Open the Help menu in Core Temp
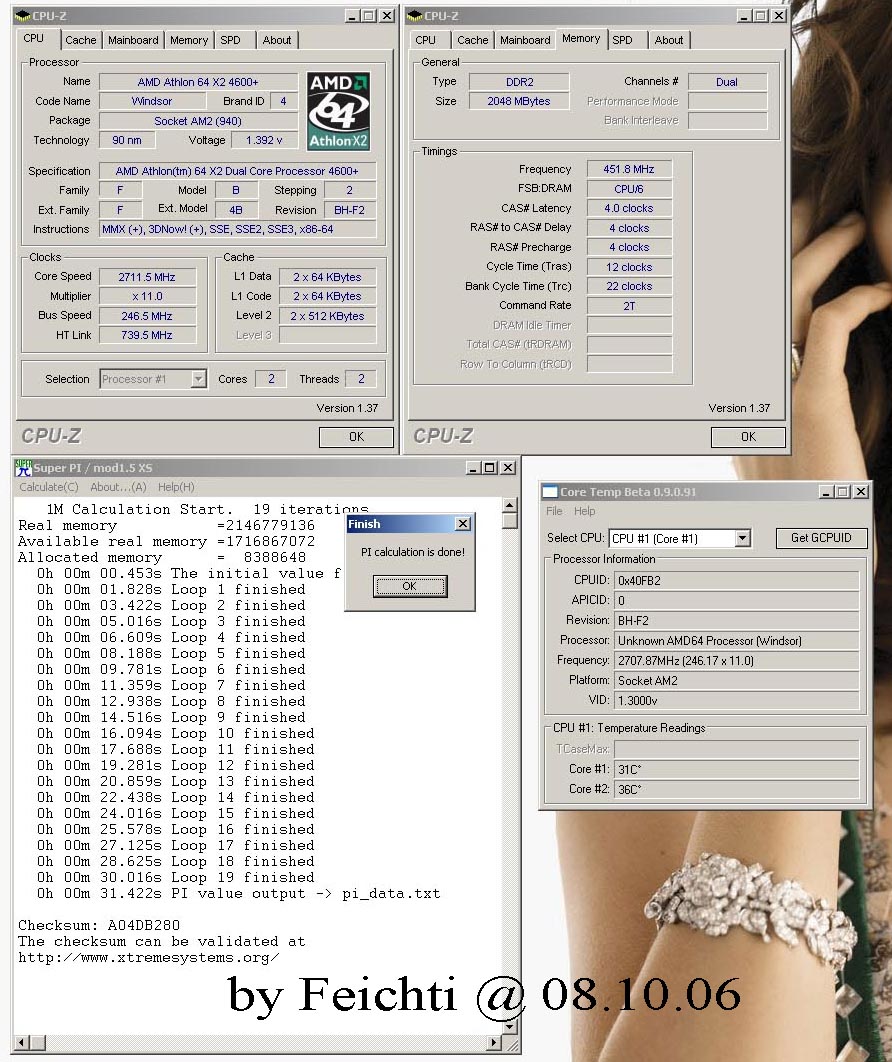The width and height of the screenshot is (892, 1062). (585, 511)
